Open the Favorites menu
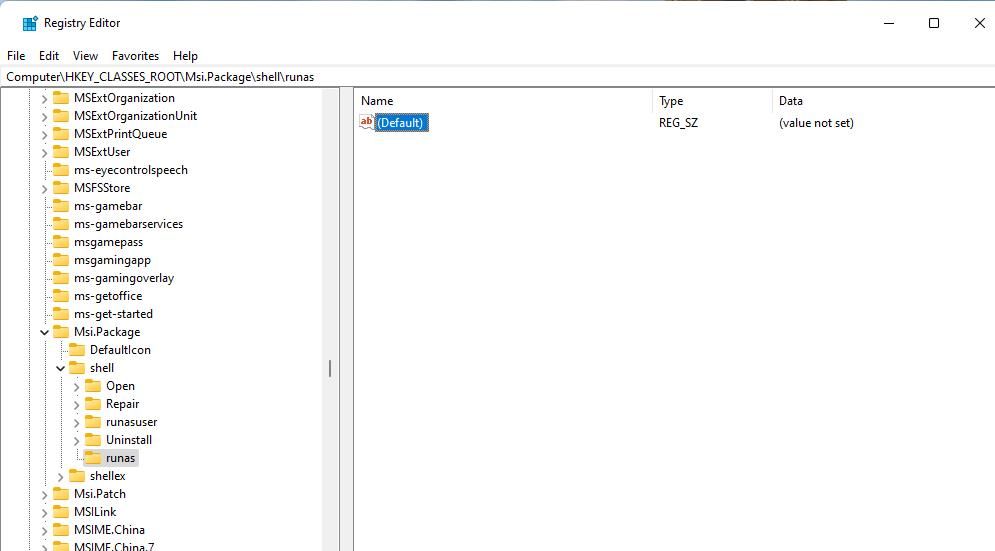 (135, 56)
